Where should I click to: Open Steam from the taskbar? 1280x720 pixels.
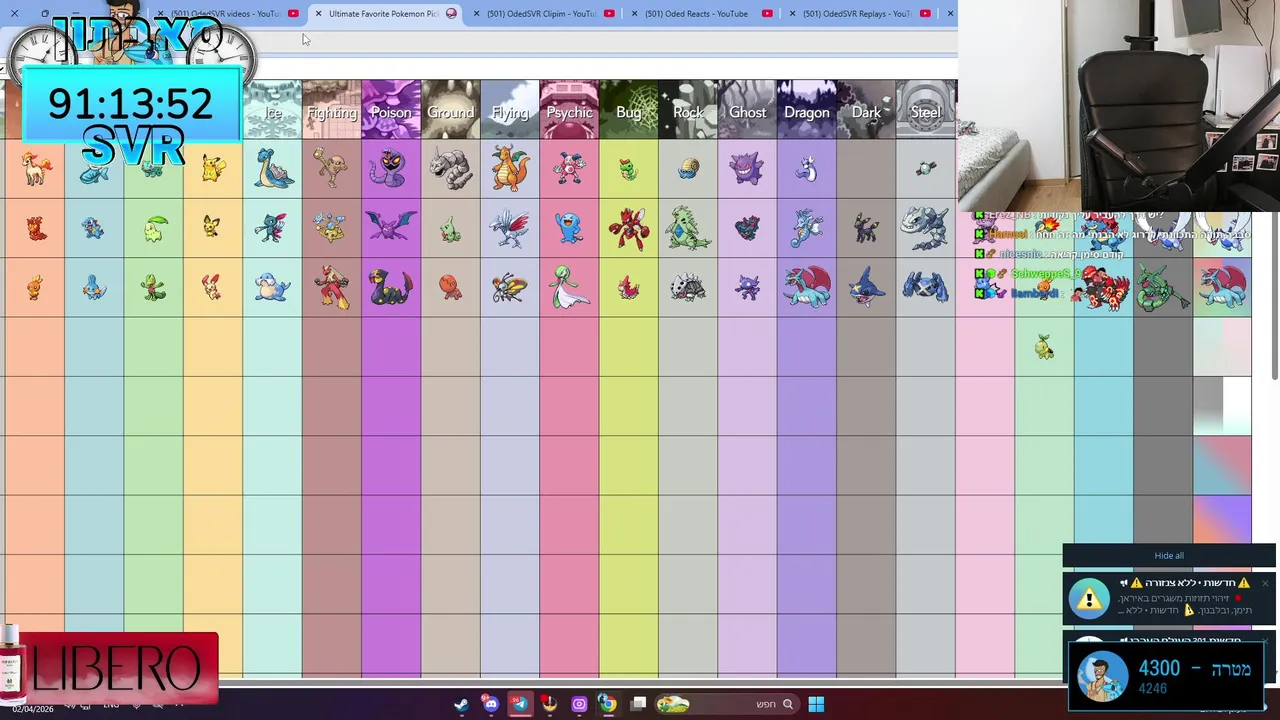click(461, 704)
